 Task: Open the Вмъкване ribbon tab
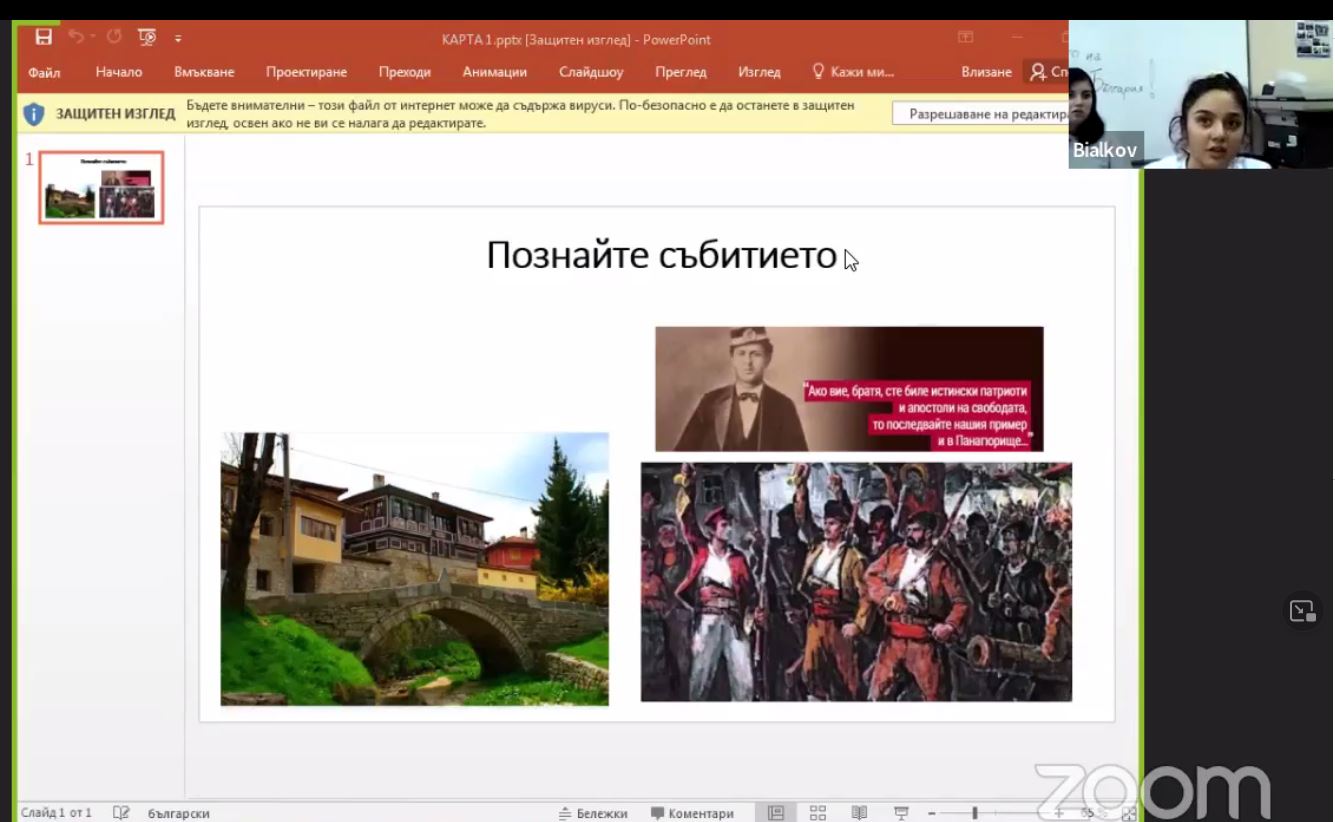204,72
